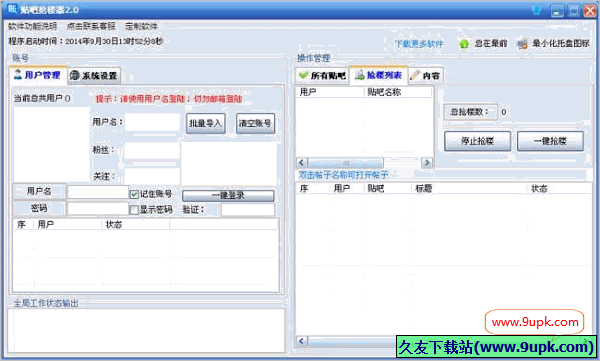Click the 总抢楼数 label
Image resolution: width=600 pixels, height=361 pixels.
click(x=470, y=112)
